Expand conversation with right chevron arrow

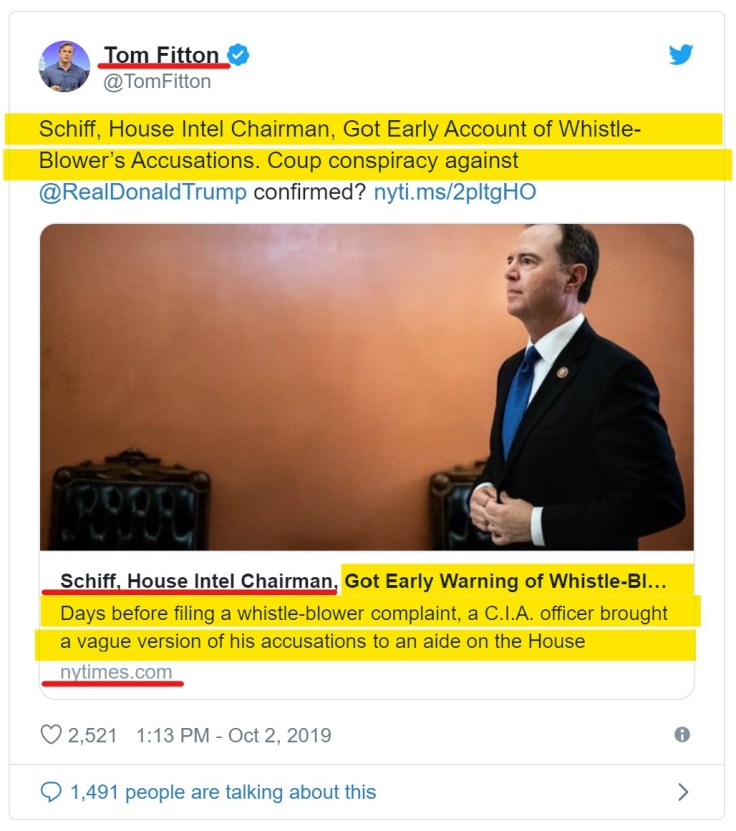[683, 792]
